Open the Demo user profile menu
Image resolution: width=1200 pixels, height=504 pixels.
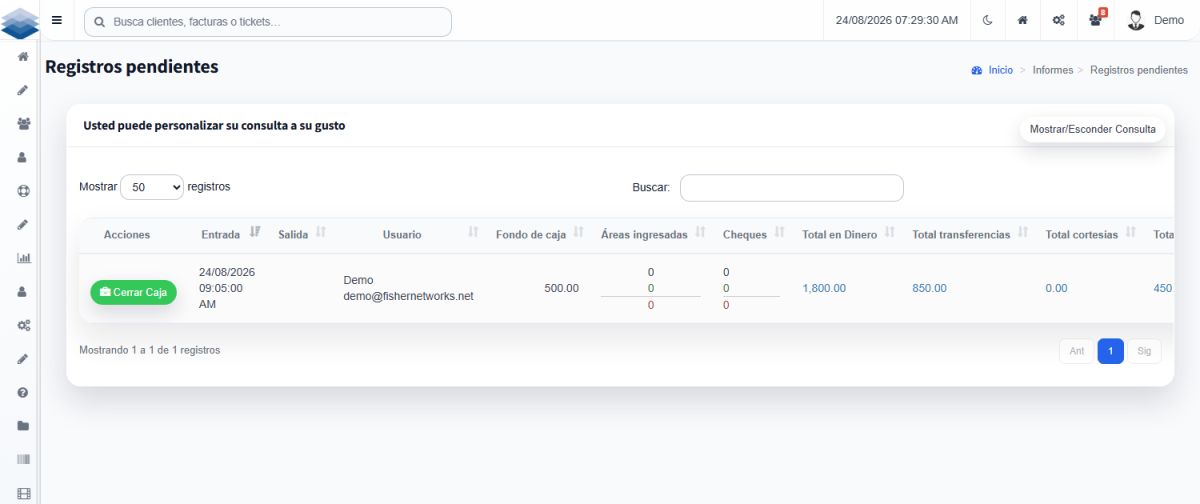click(1155, 20)
